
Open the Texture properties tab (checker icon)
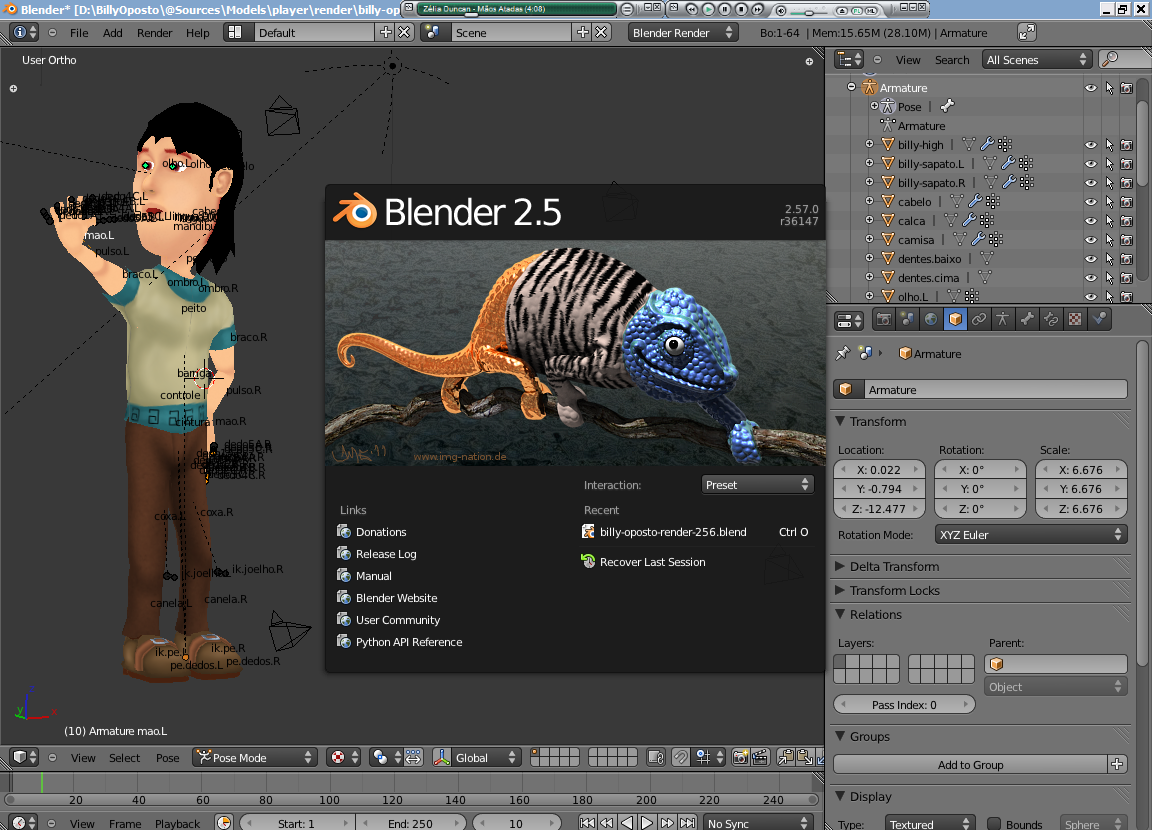click(1075, 319)
